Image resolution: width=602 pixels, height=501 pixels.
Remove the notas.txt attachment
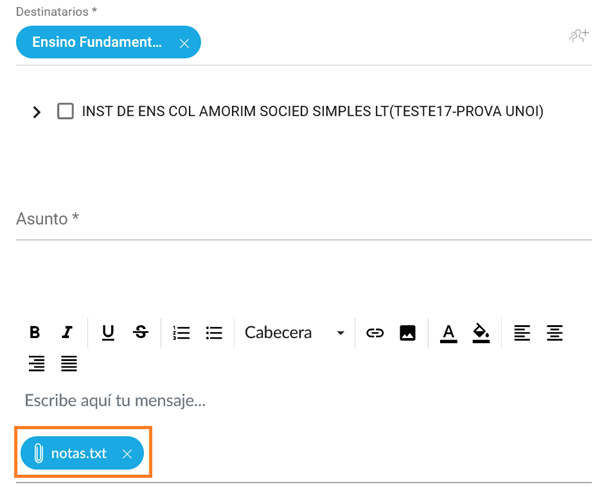pos(127,454)
